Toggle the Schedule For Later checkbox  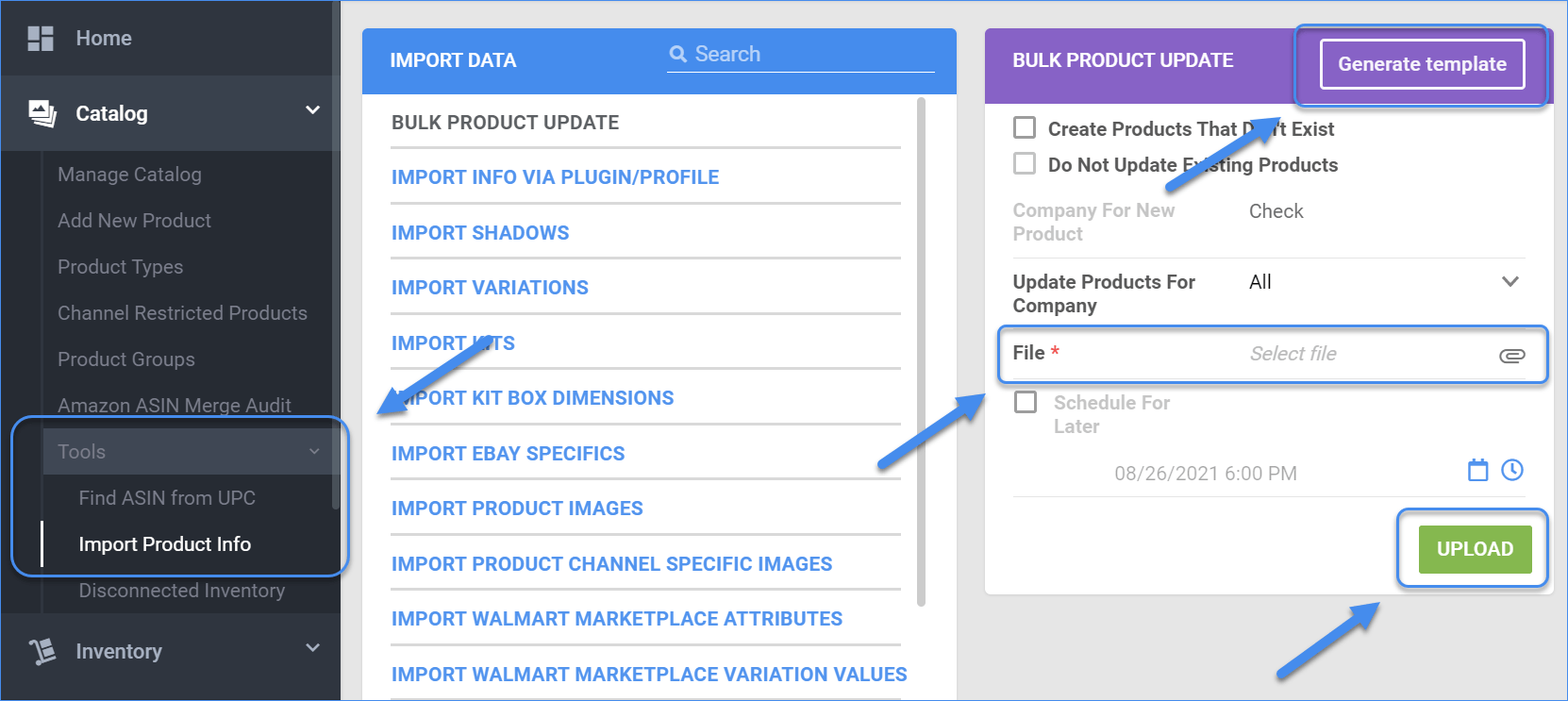tap(1025, 402)
